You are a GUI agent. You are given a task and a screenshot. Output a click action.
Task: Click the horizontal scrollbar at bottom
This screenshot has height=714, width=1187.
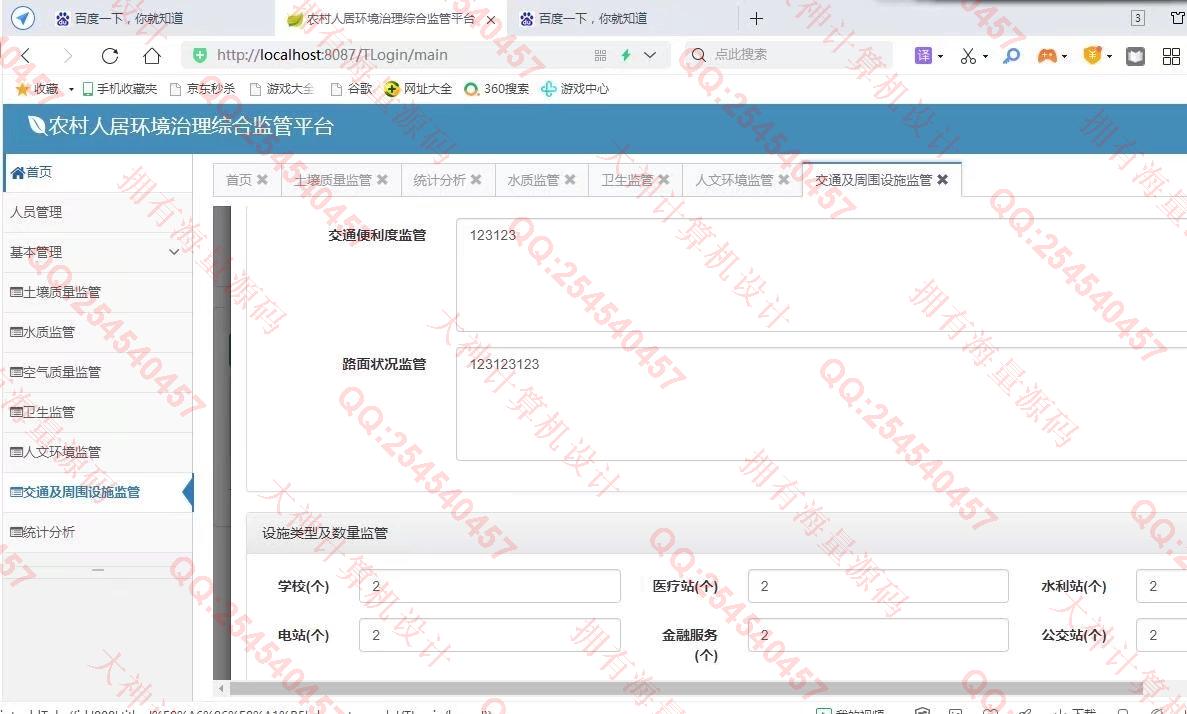pyautogui.click(x=685, y=689)
